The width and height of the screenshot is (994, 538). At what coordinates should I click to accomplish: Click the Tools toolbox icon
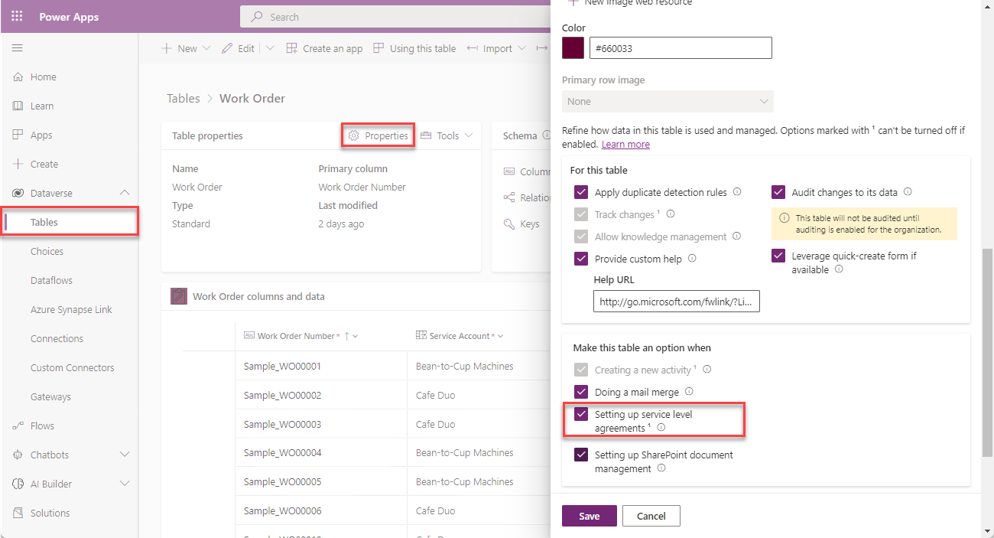(426, 136)
